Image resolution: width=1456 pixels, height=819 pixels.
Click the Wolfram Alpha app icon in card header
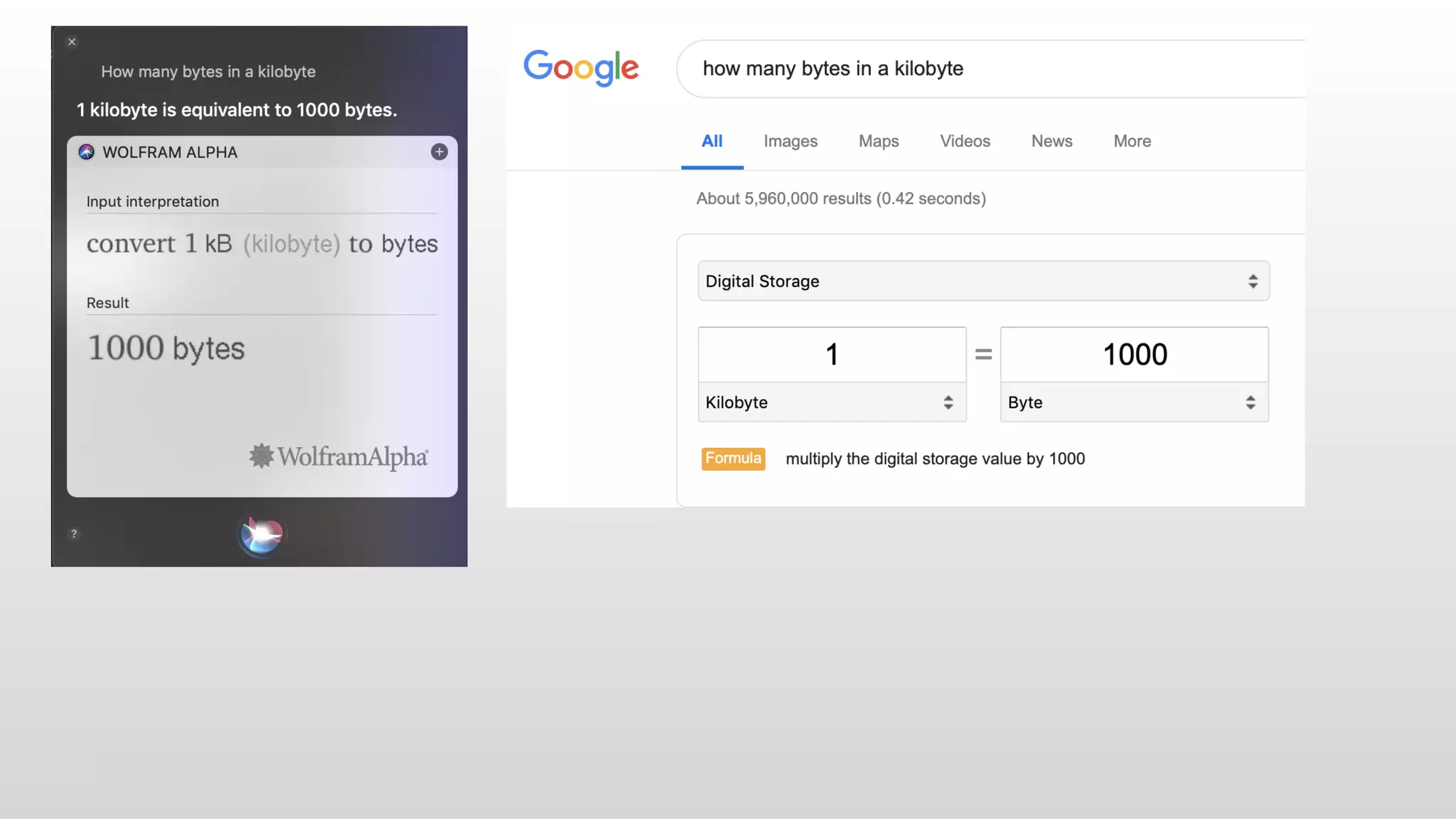tap(87, 152)
